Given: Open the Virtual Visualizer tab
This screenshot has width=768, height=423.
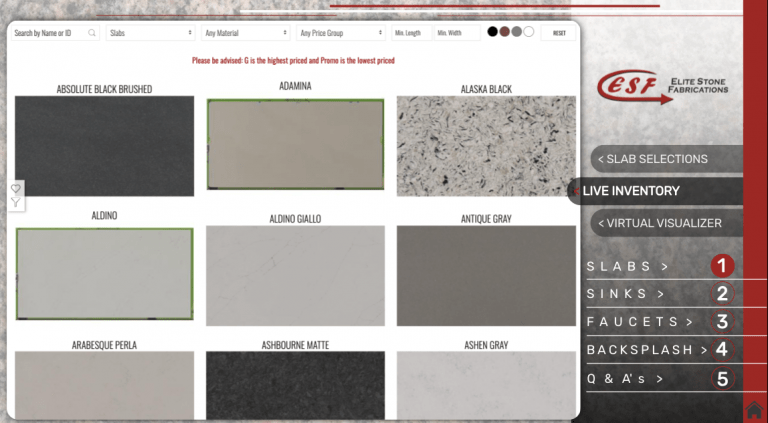Looking at the screenshot, I should (x=667, y=223).
